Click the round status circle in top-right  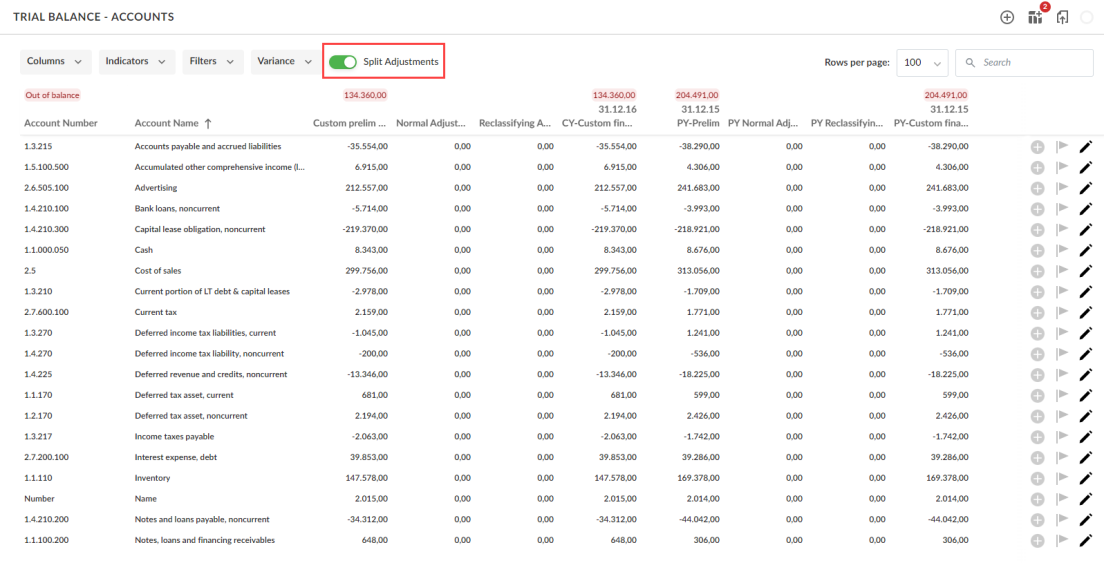click(1087, 17)
